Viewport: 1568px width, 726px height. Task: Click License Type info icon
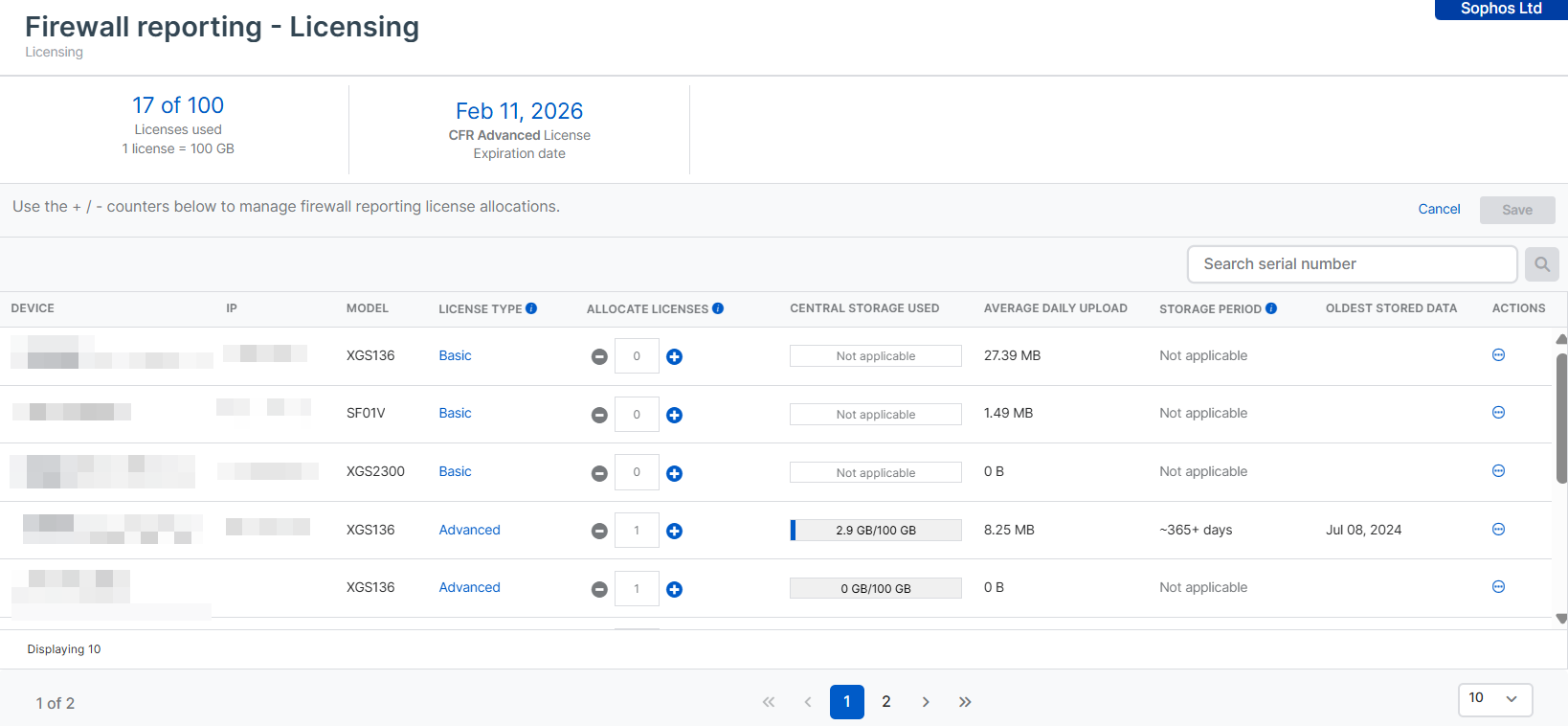pyautogui.click(x=531, y=308)
